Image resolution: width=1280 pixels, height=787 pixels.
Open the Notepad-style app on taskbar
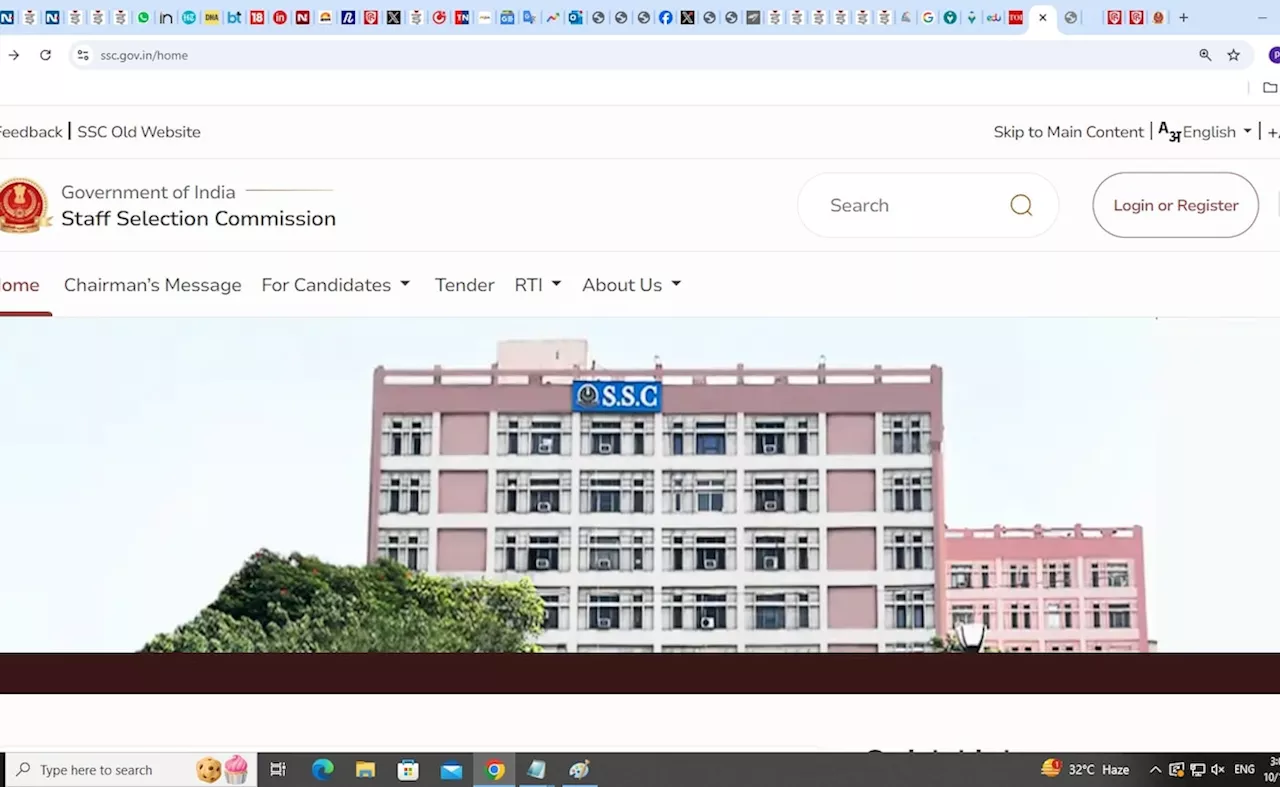pyautogui.click(x=537, y=770)
